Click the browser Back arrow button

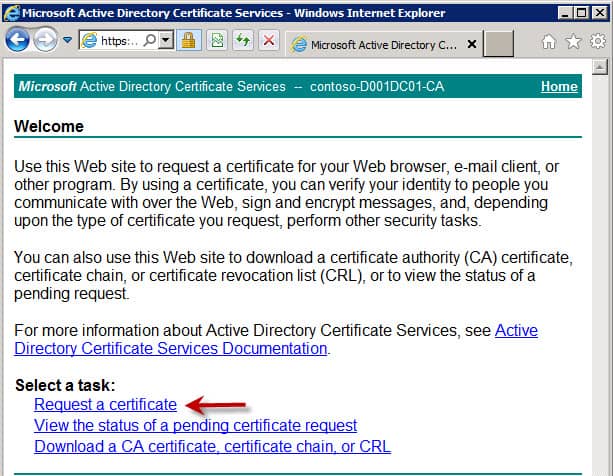17,39
